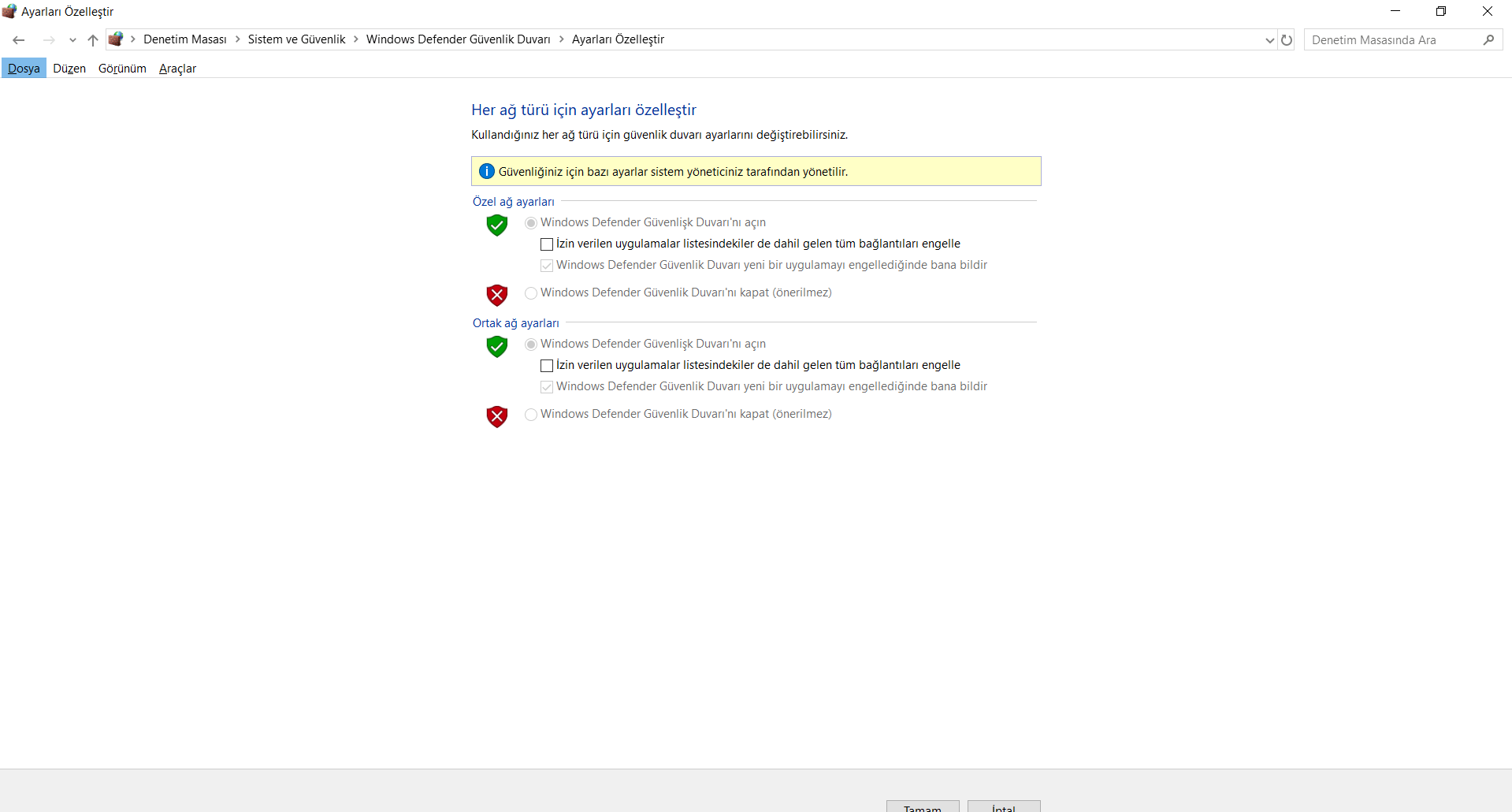Click the window title bar app icon

tap(9, 11)
